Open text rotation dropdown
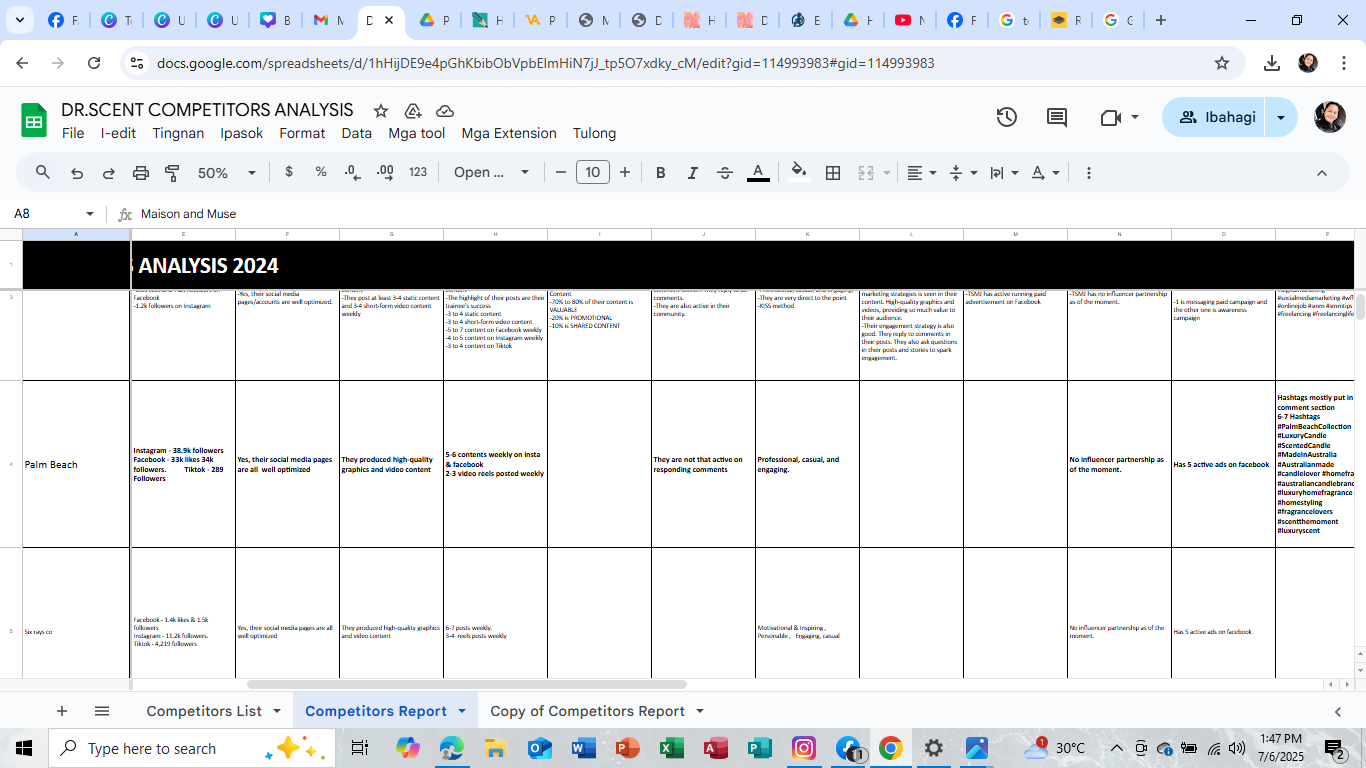 coord(1045,172)
